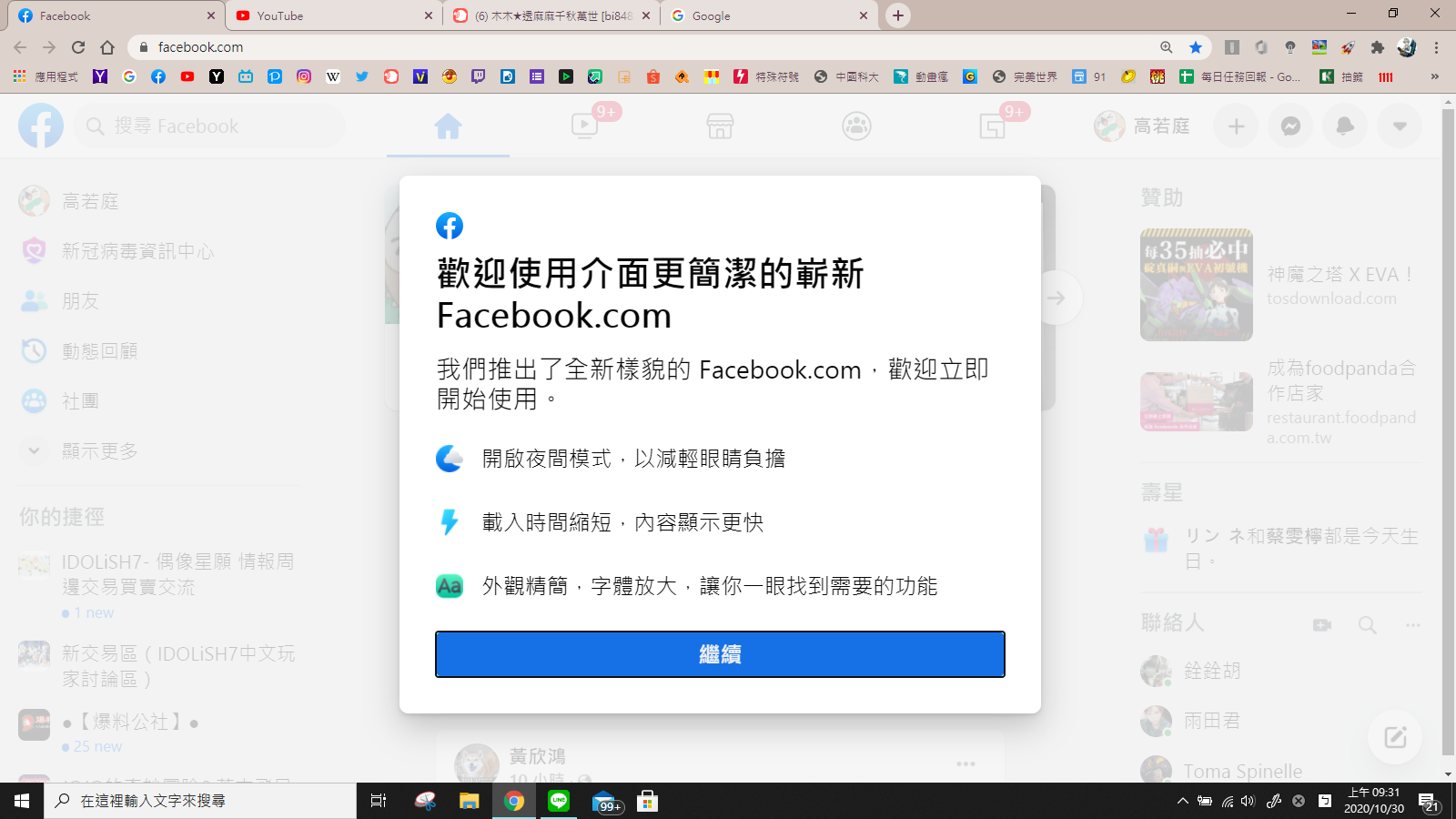This screenshot has width=1456, height=819.
Task: Open the Instagram bookmark icon
Action: 304,76
